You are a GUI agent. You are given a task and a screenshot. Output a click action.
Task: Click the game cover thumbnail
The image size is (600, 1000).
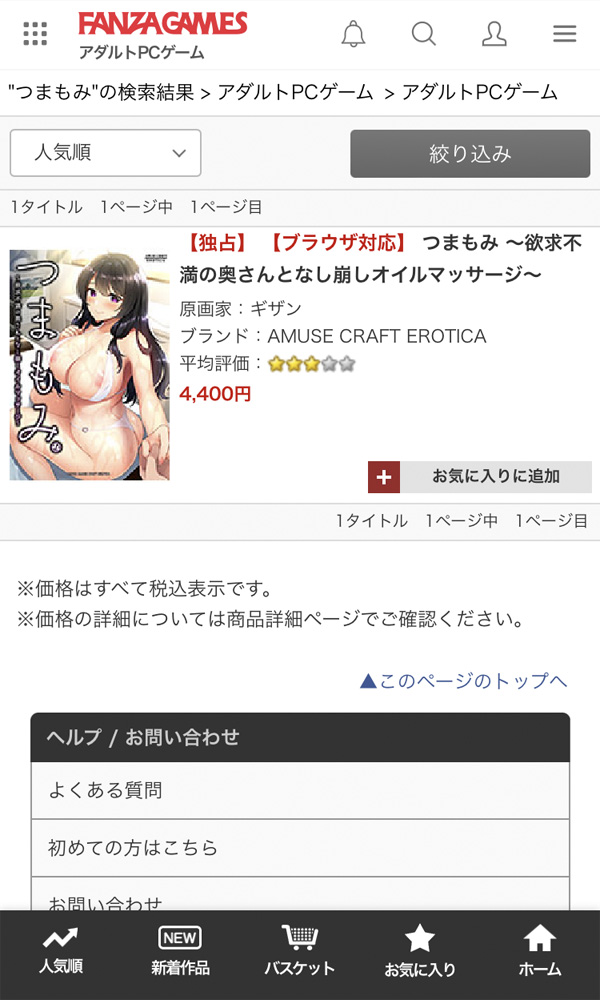[x=89, y=365]
